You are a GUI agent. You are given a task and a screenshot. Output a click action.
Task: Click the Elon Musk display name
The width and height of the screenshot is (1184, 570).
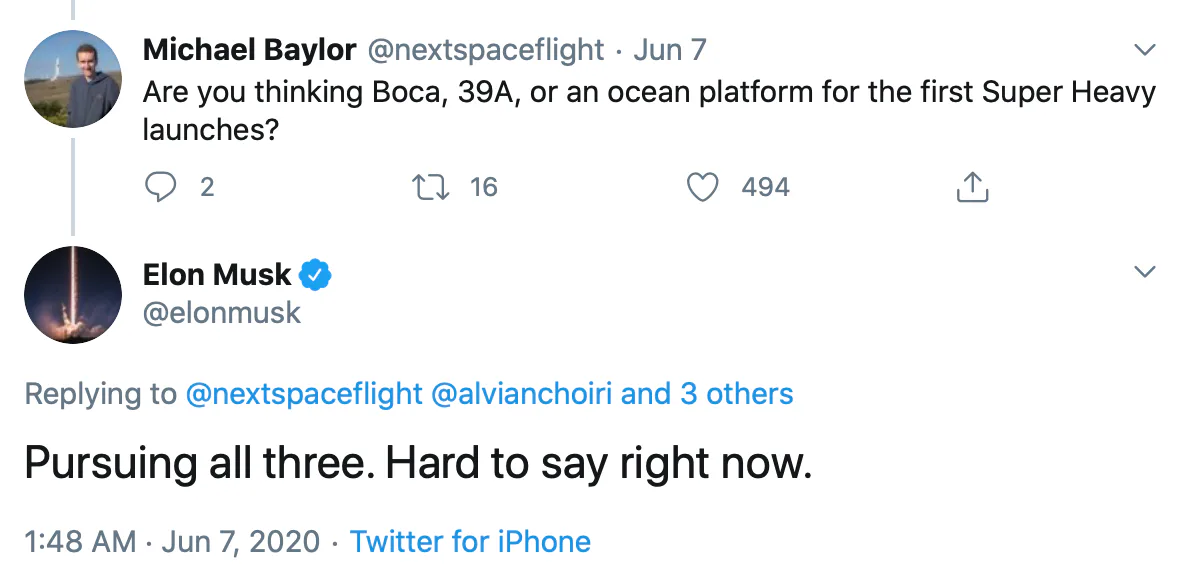(217, 274)
